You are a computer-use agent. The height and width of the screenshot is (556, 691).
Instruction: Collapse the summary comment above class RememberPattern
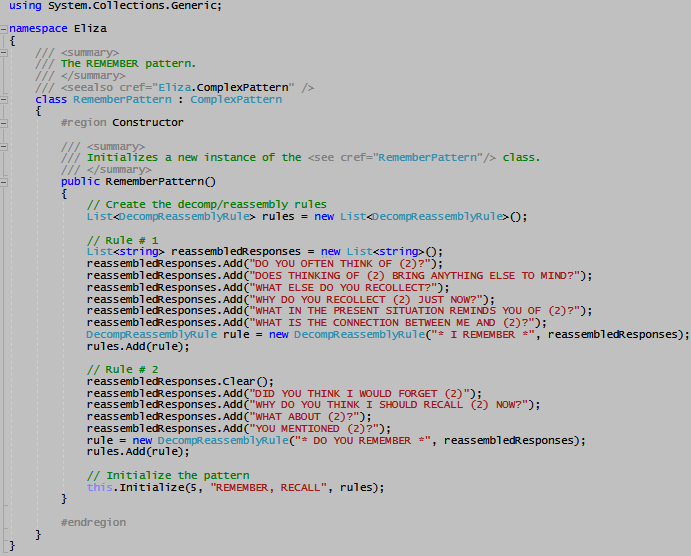click(4, 53)
